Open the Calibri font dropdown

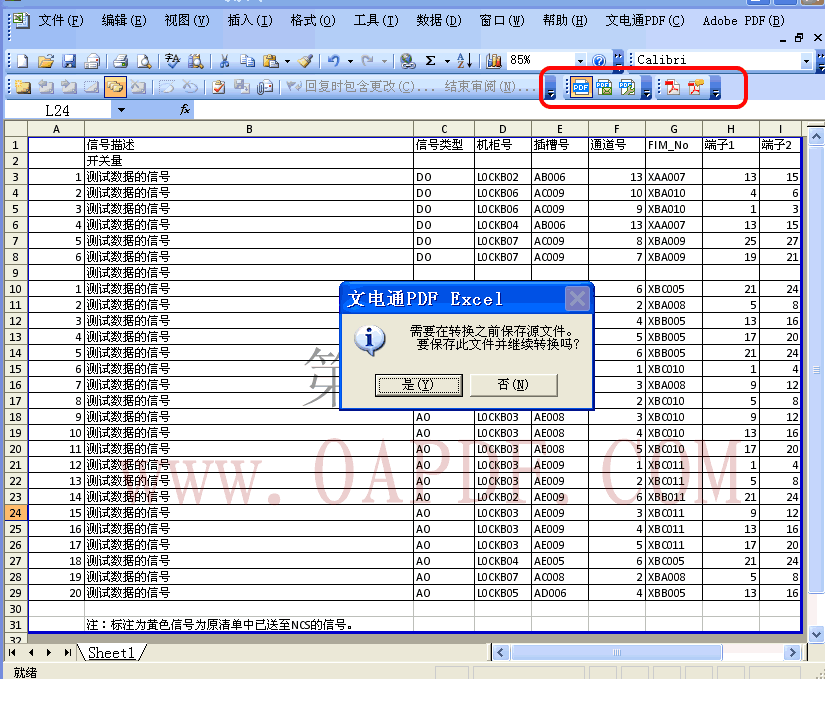point(806,61)
